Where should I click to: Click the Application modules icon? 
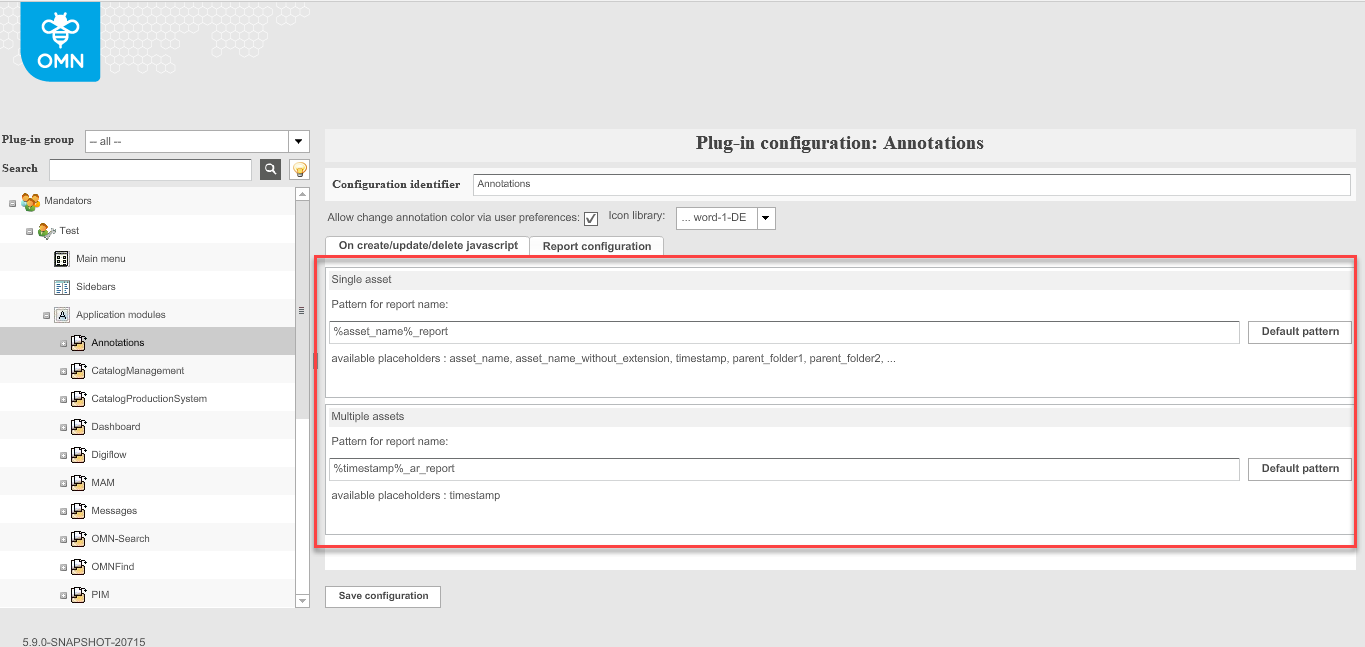point(62,314)
